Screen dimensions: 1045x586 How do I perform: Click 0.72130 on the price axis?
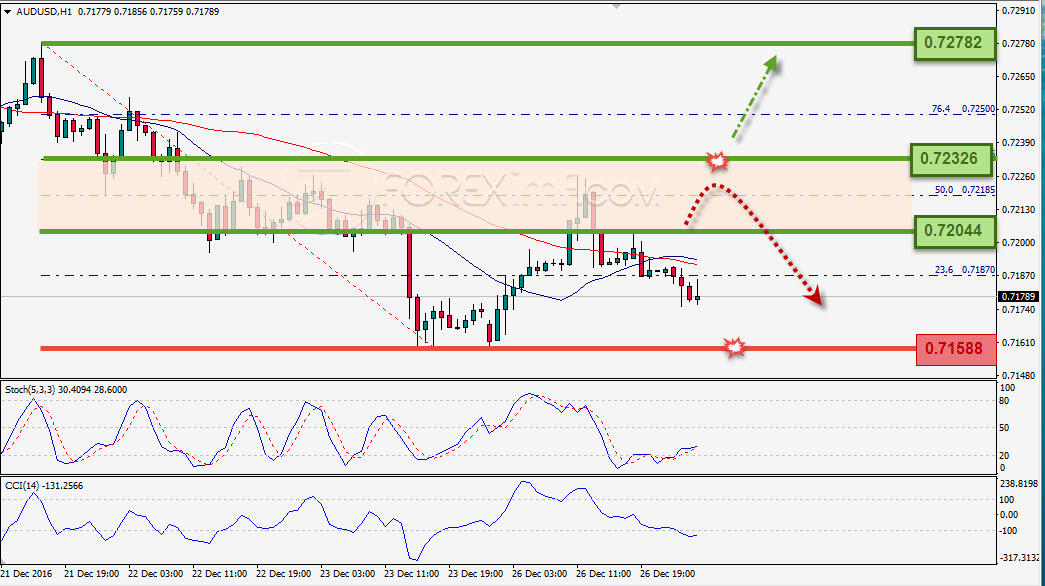(1018, 209)
